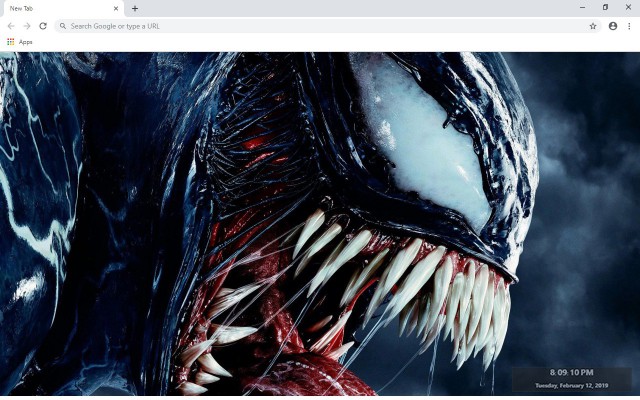The height and width of the screenshot is (400, 640).
Task: Close the browser window
Action: coord(628,7)
